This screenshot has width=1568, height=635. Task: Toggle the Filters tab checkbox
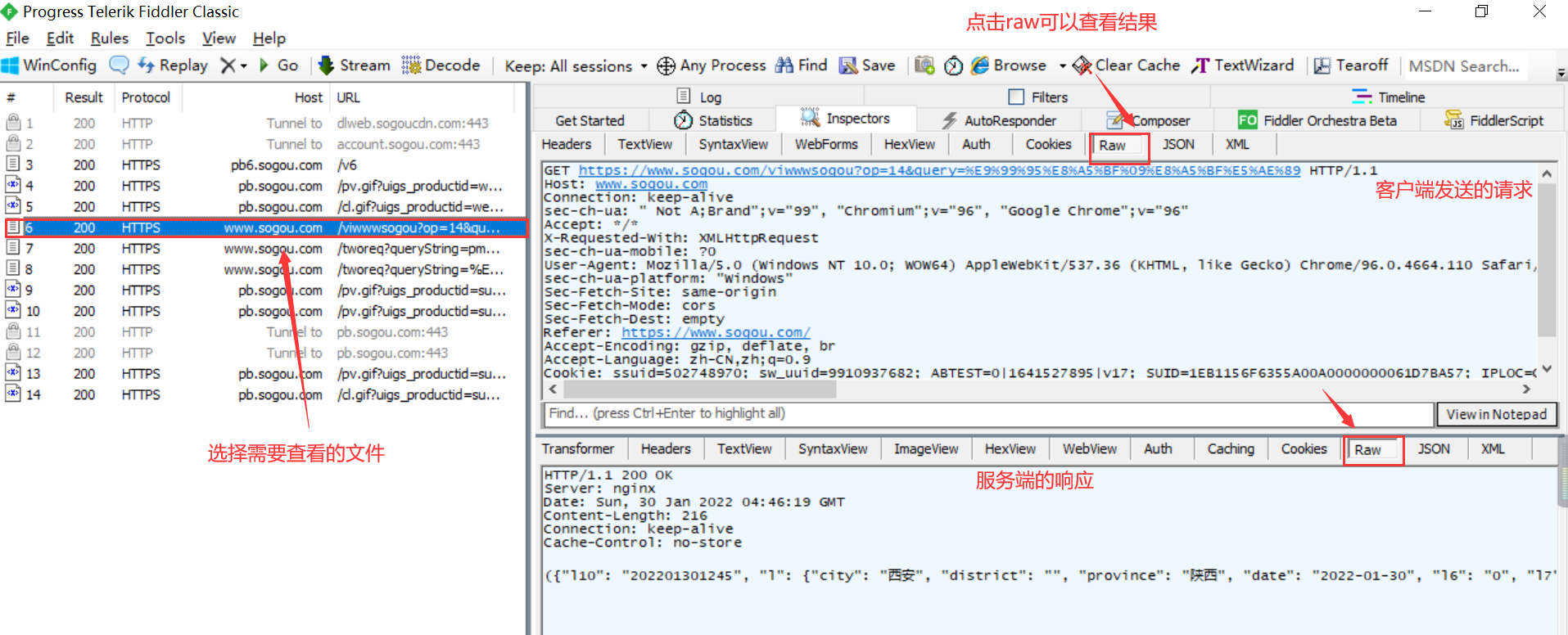tap(1016, 97)
